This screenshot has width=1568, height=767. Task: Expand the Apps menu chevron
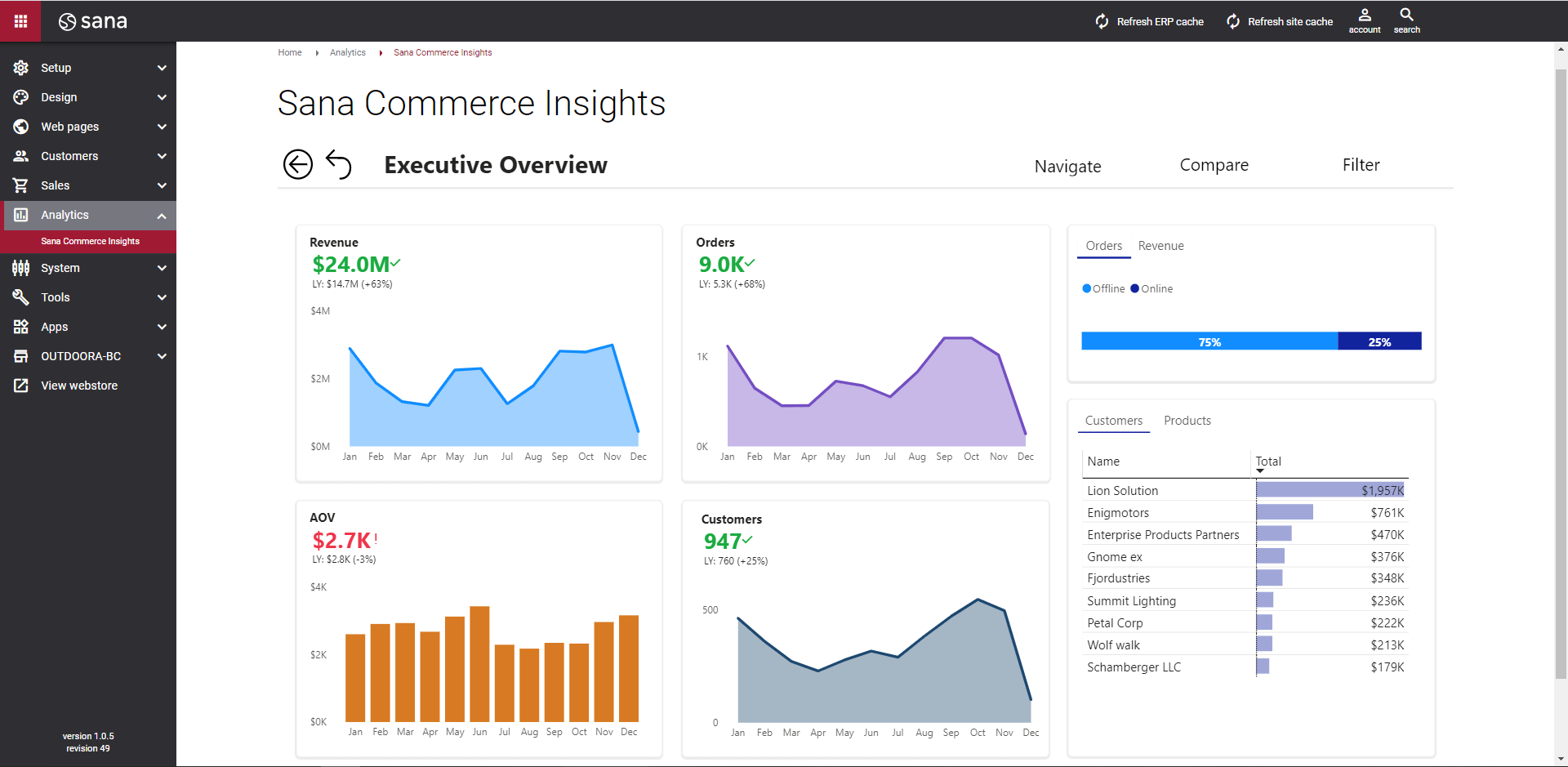pos(162,327)
